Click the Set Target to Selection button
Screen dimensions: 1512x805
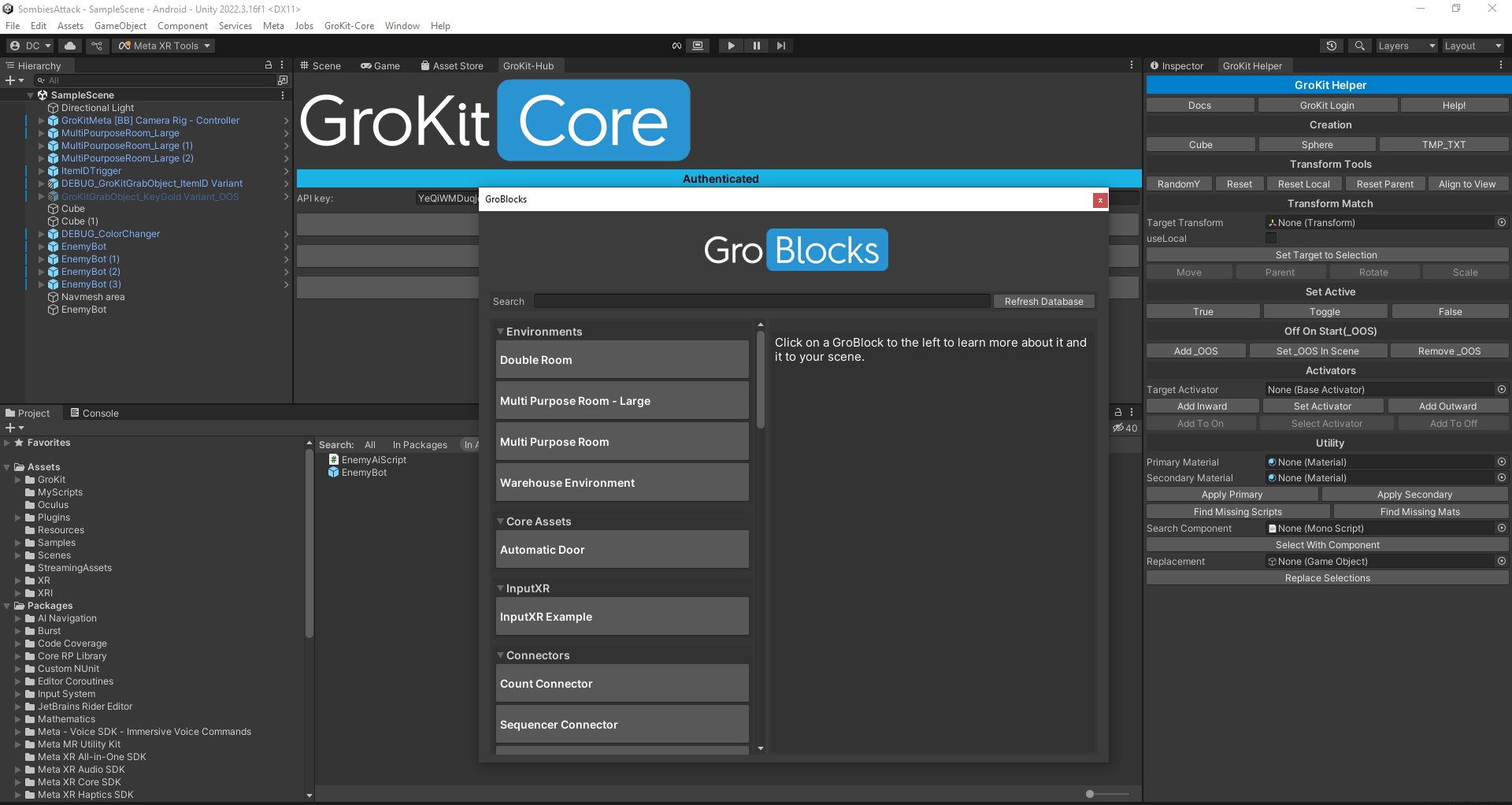[1327, 255]
